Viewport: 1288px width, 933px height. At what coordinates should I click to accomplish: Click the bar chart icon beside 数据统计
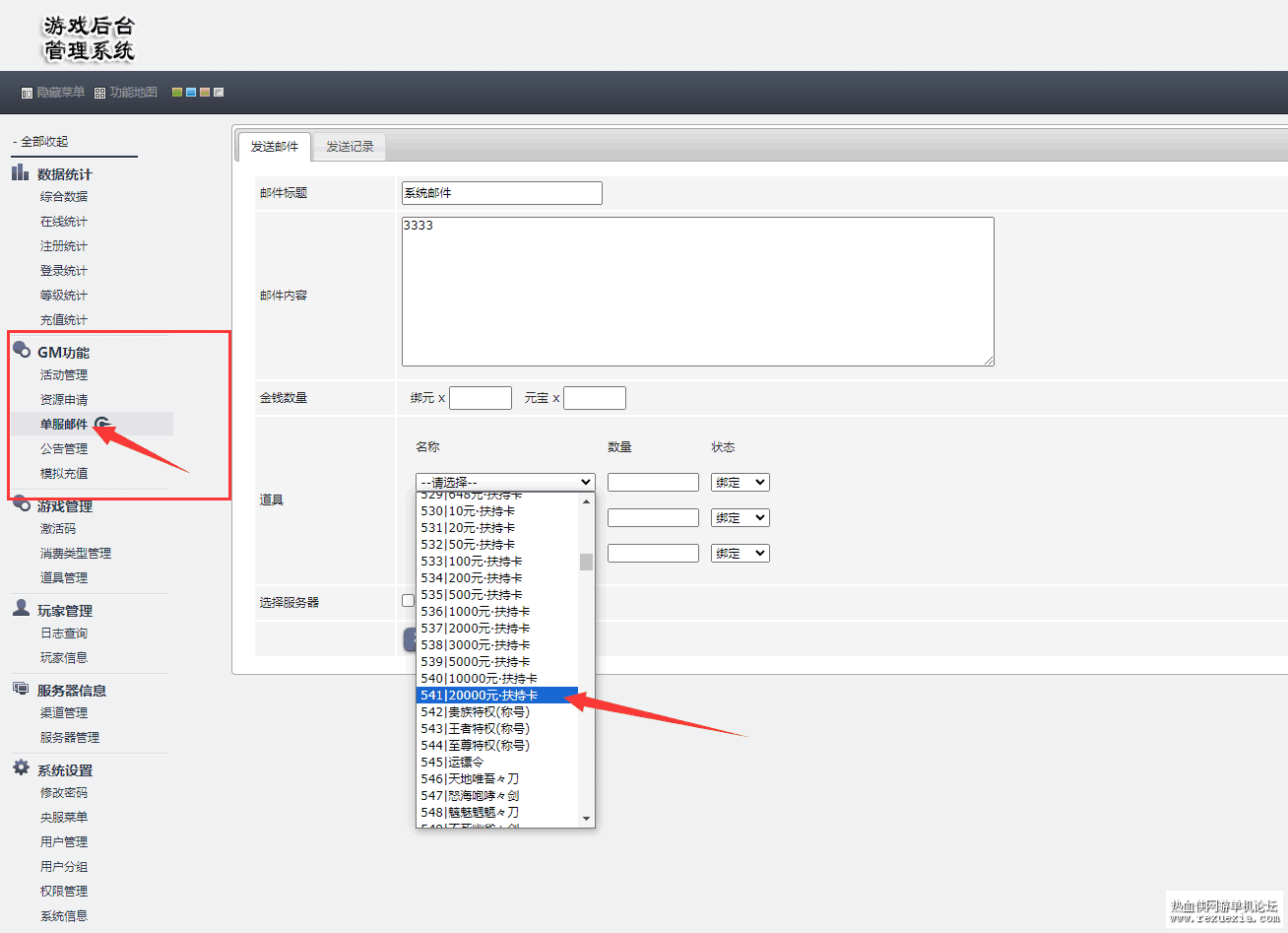tap(20, 172)
